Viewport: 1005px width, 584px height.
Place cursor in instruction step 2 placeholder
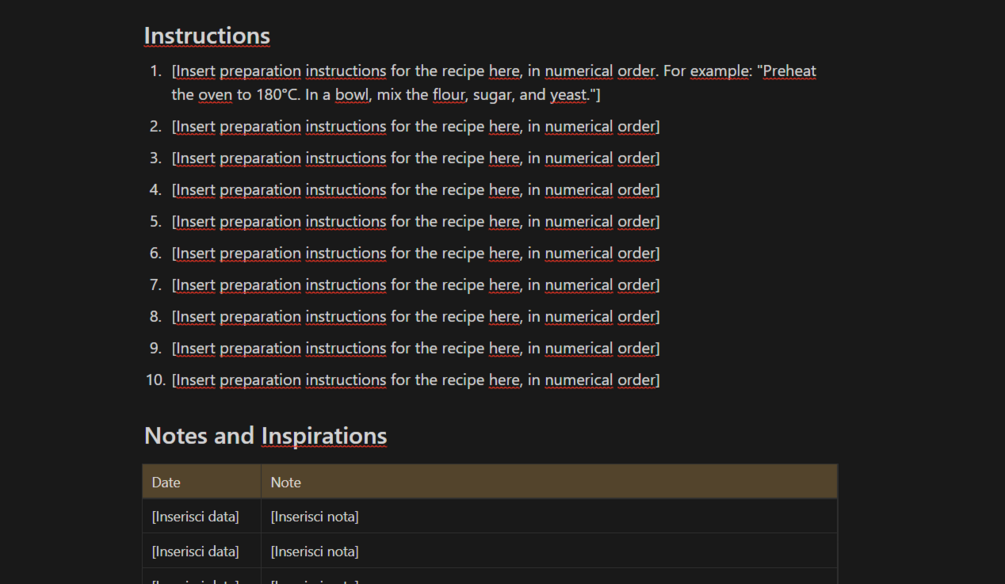pos(415,127)
